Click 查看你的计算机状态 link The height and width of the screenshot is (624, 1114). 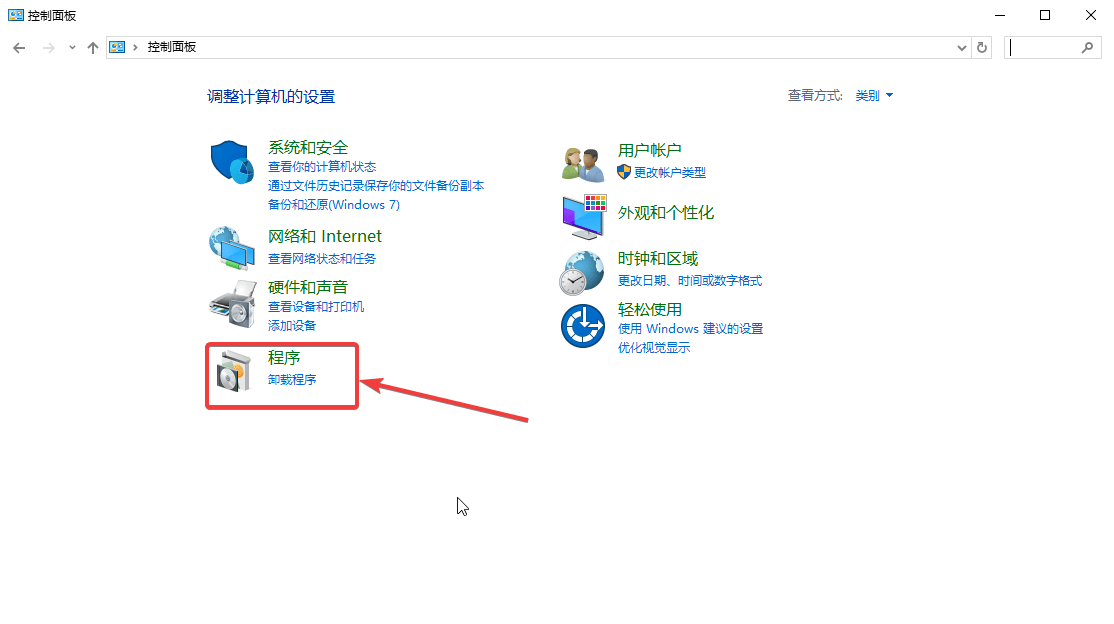[x=322, y=166]
